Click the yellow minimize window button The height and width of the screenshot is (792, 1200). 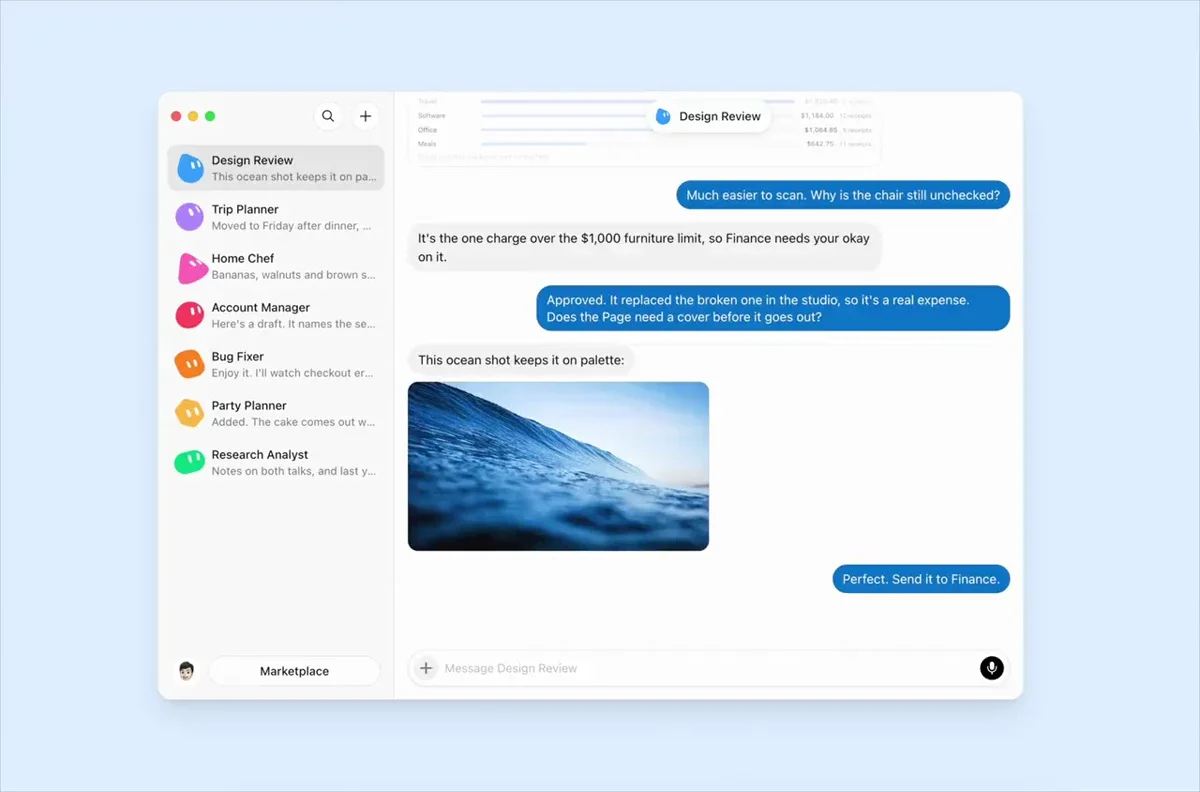point(193,116)
